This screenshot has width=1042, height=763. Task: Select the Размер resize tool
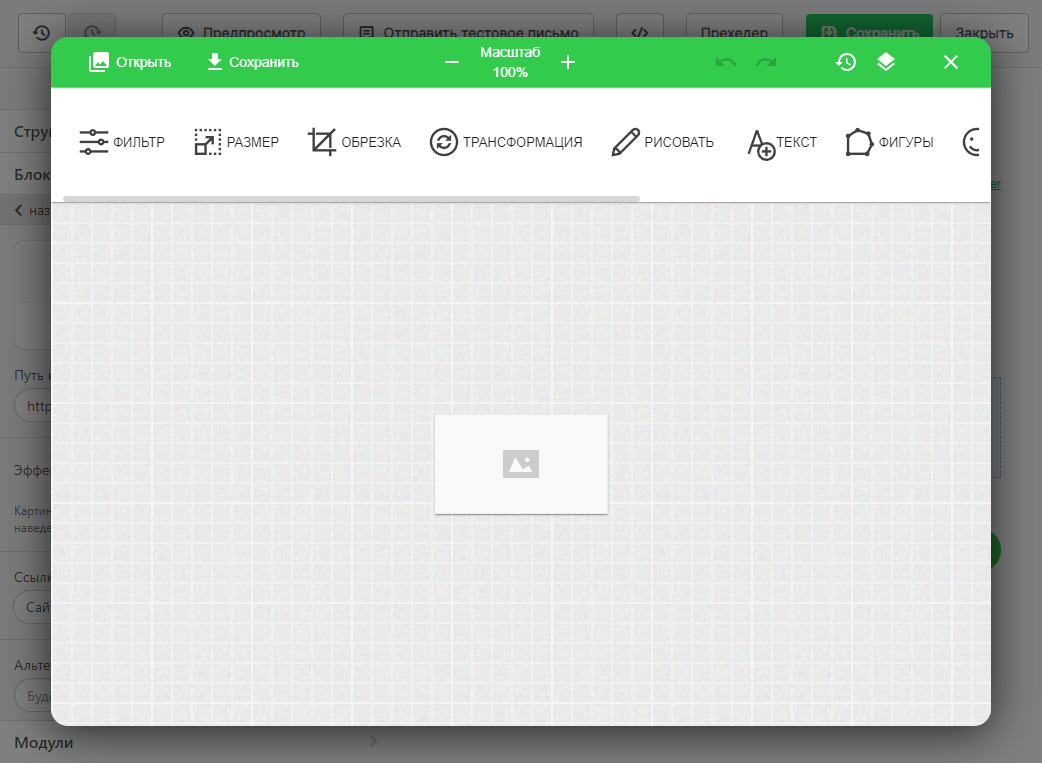[x=236, y=142]
